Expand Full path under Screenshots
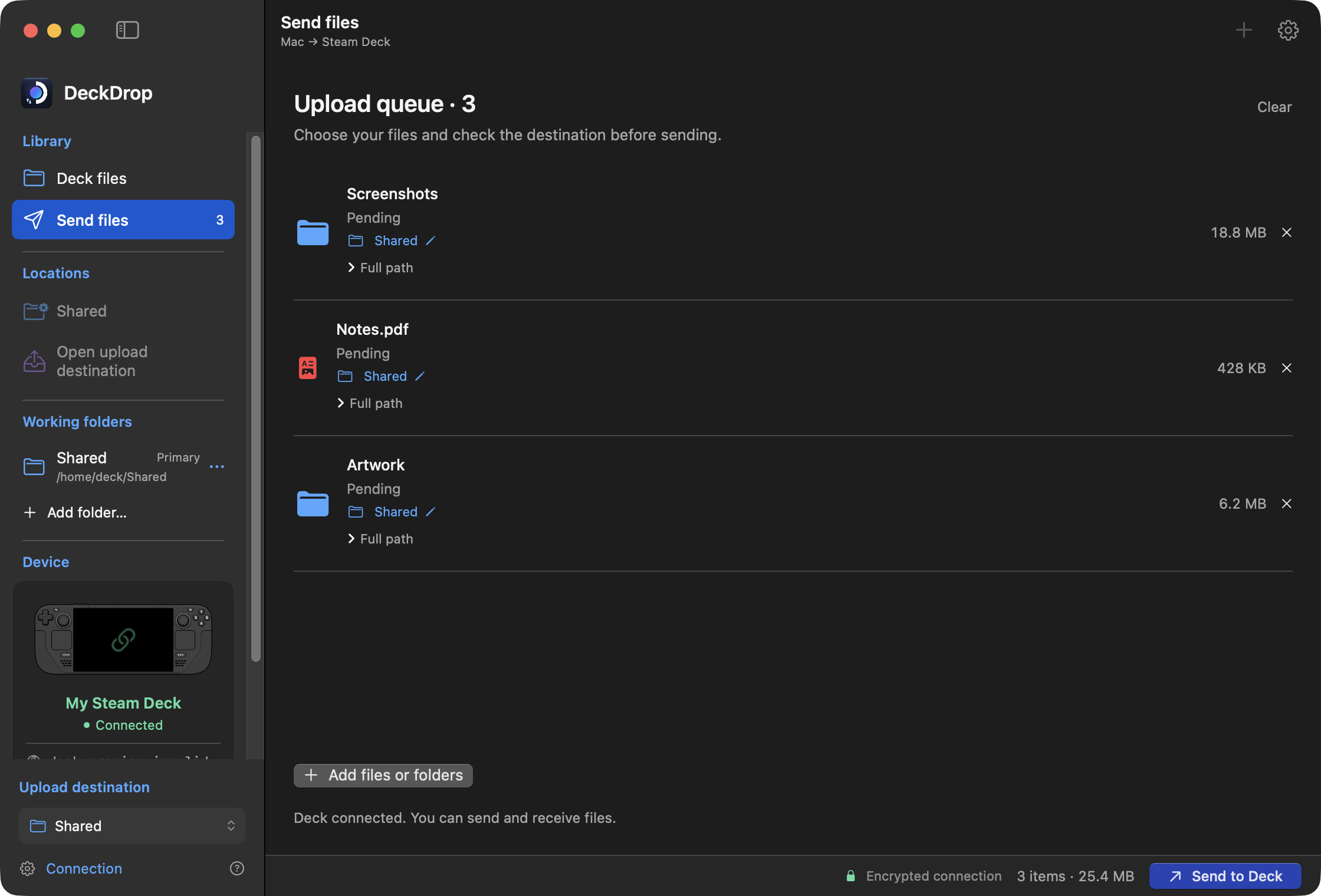 tap(380, 268)
